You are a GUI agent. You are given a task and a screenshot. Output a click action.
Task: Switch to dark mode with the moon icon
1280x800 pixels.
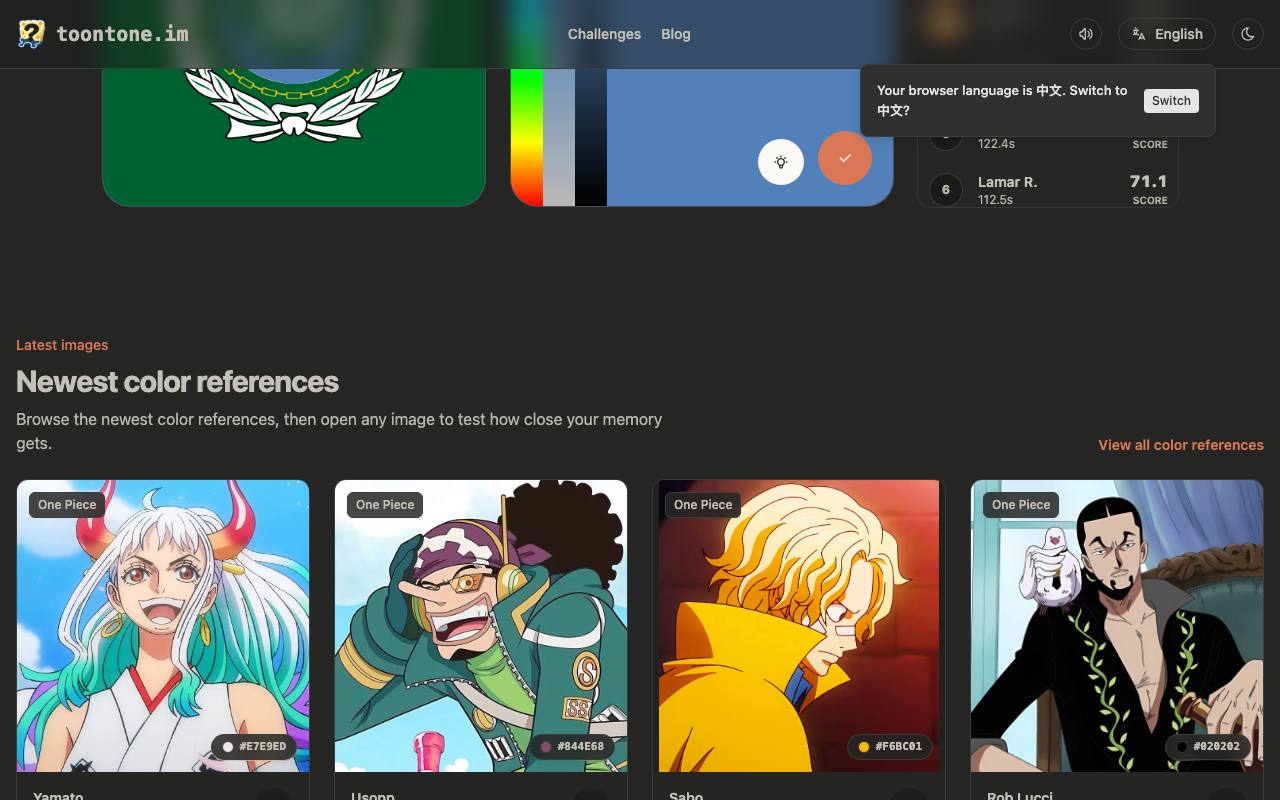click(1248, 34)
